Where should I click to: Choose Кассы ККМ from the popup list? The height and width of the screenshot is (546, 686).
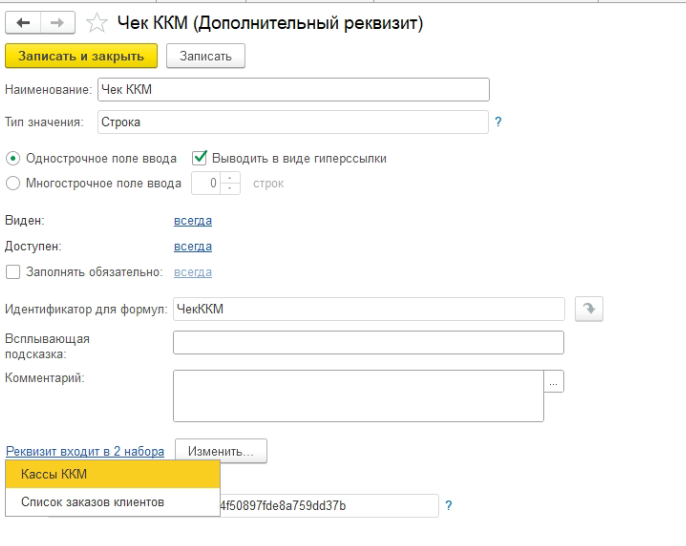pyautogui.click(x=112, y=473)
